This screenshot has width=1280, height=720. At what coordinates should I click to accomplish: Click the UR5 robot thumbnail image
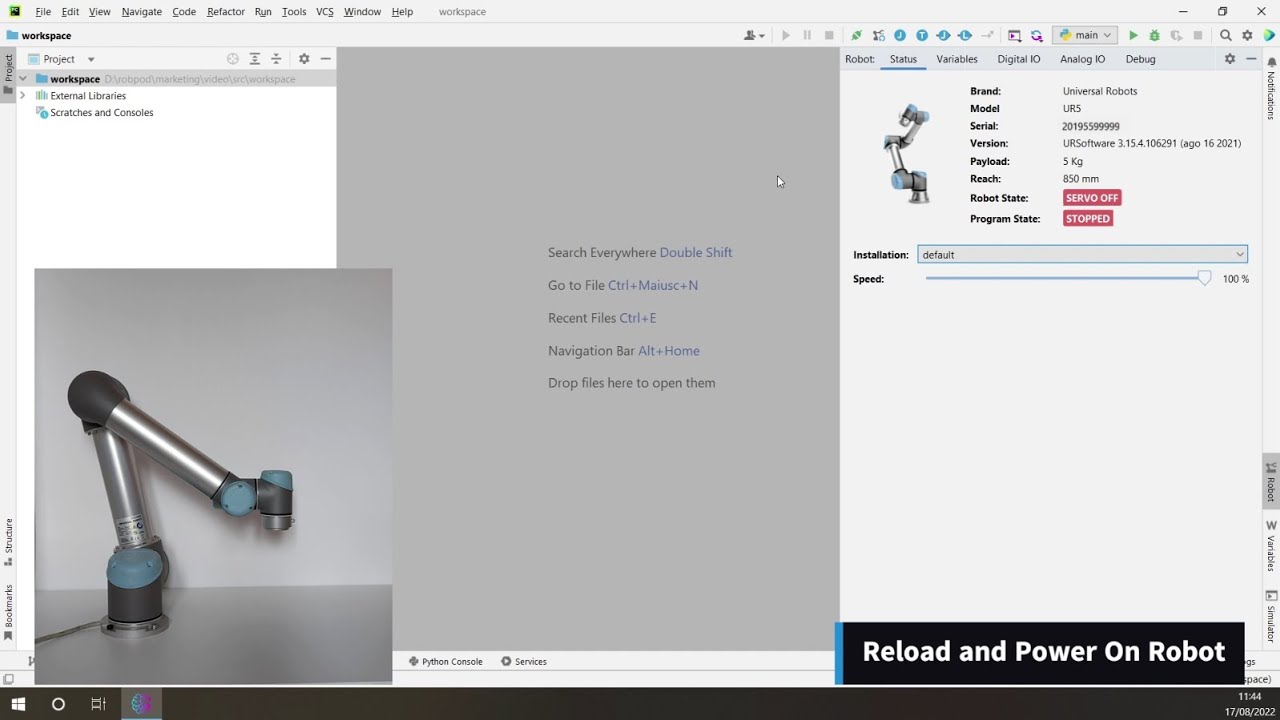click(x=908, y=154)
